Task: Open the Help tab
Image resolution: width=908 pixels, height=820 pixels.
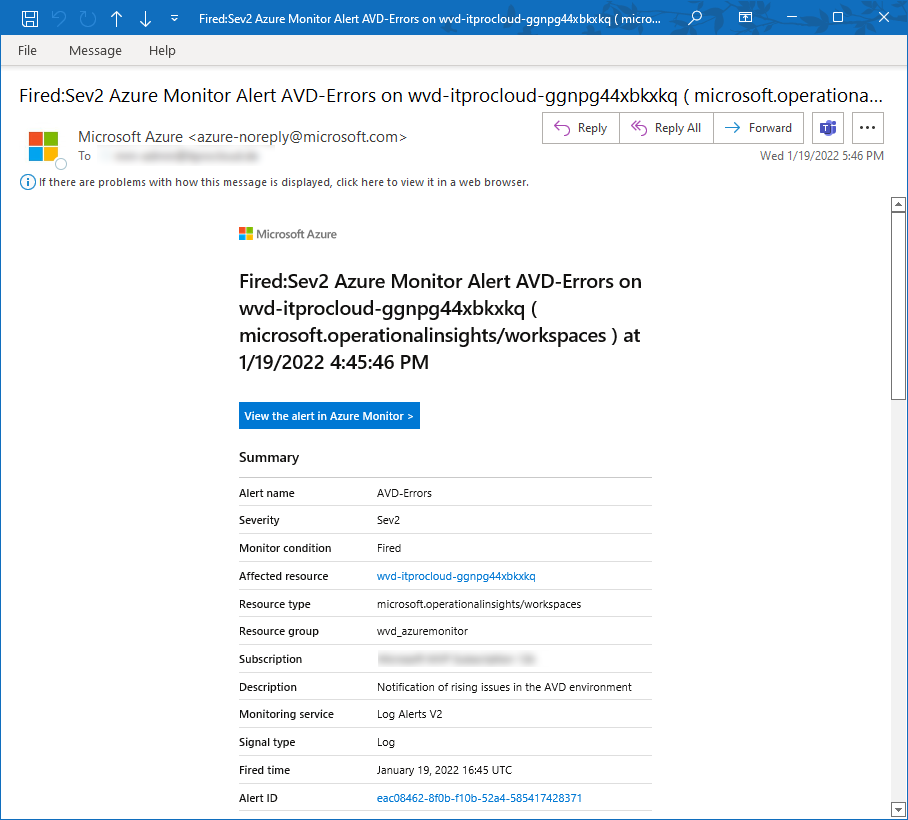Action: tap(162, 50)
